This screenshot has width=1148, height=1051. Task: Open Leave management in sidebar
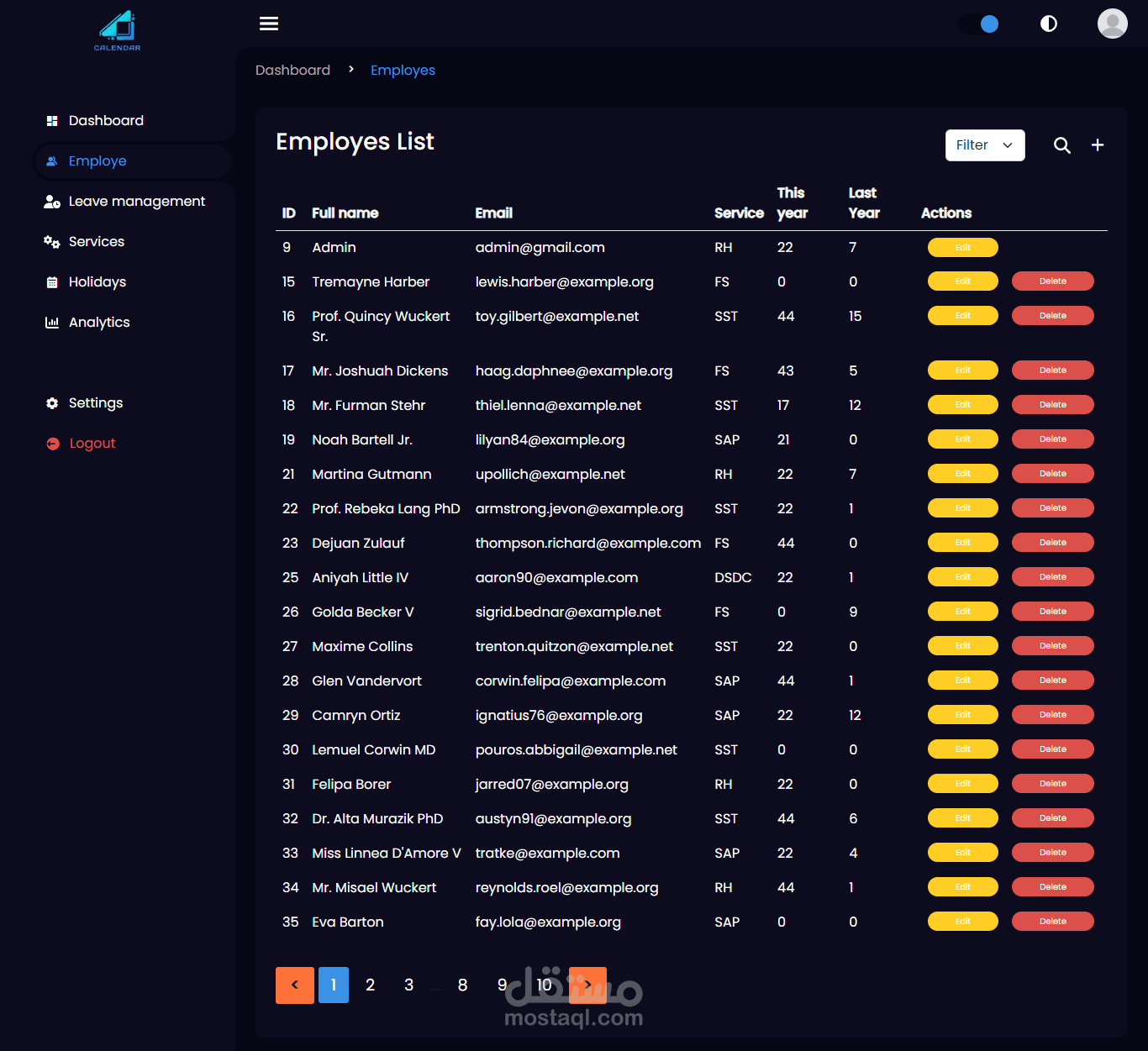(x=136, y=202)
